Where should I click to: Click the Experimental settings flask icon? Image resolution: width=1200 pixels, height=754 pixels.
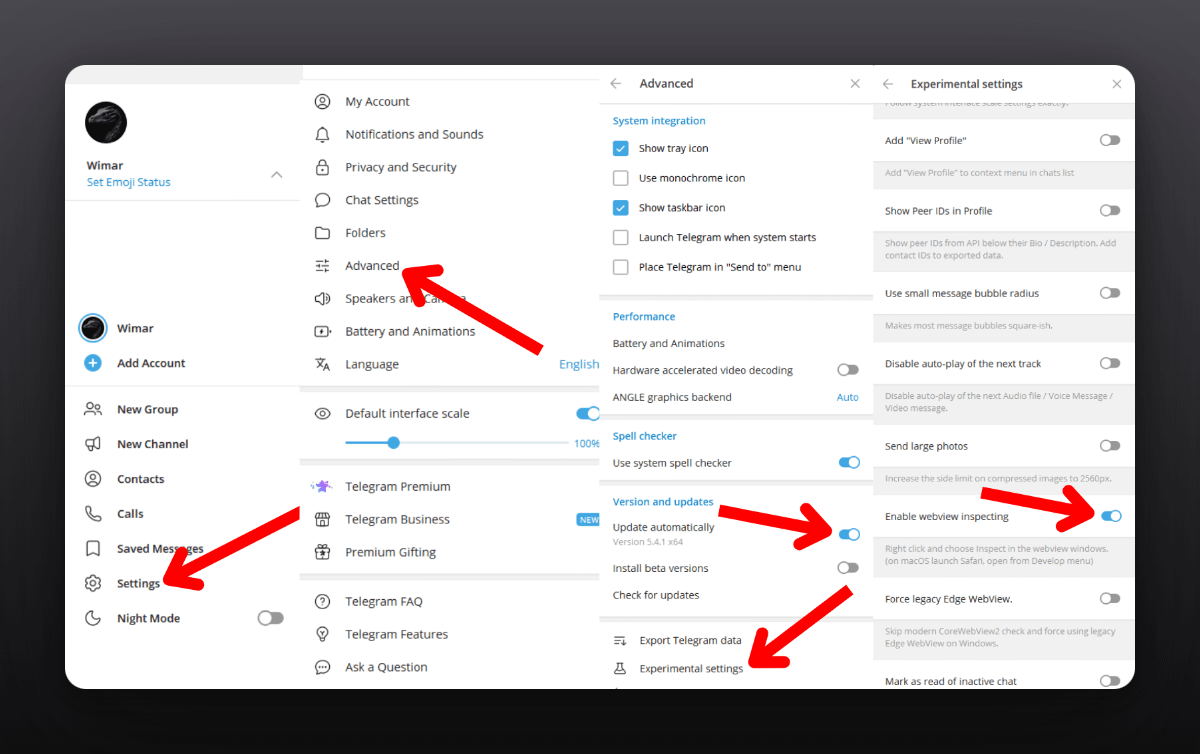pos(620,668)
